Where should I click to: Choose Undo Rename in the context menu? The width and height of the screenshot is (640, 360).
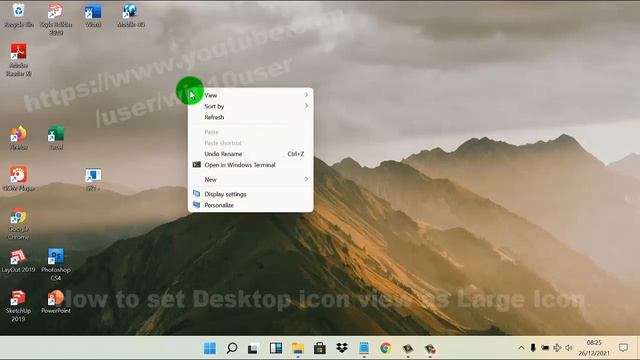(x=251, y=154)
